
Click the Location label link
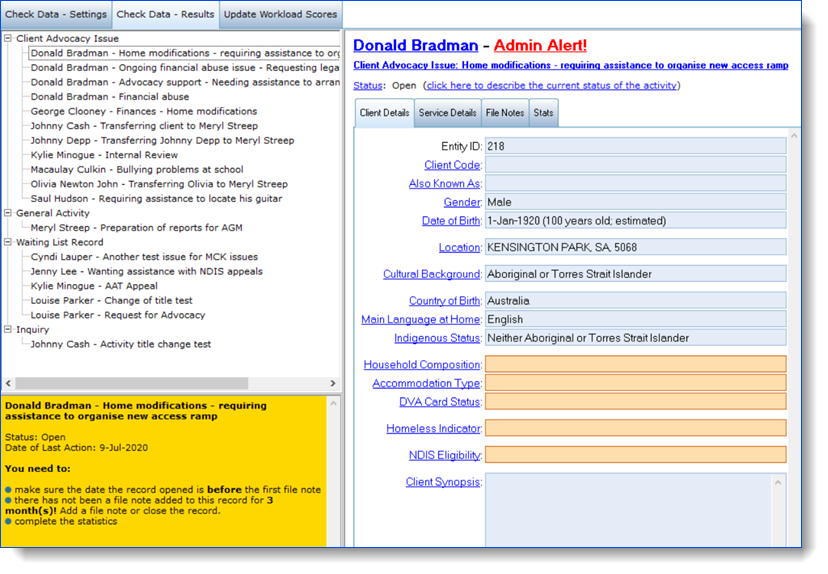pos(459,247)
